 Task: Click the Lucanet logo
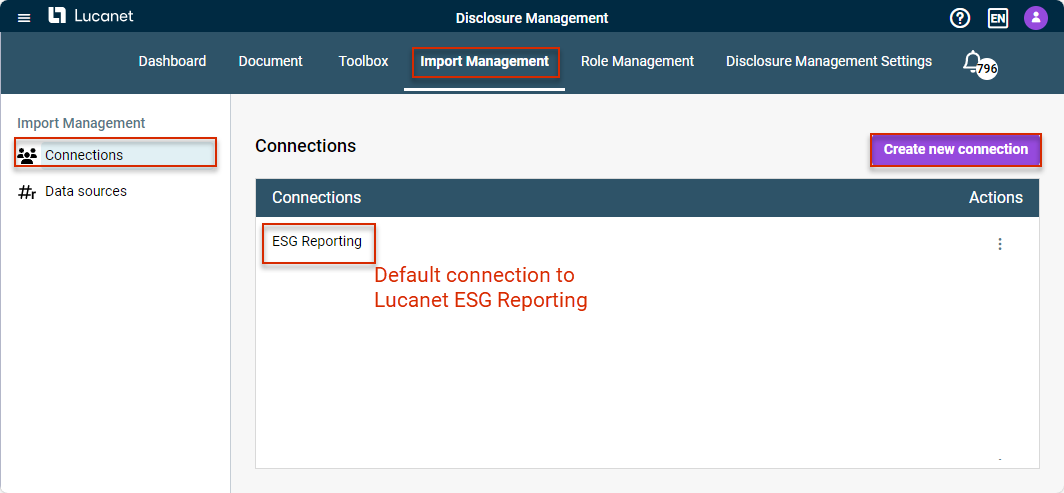point(91,16)
